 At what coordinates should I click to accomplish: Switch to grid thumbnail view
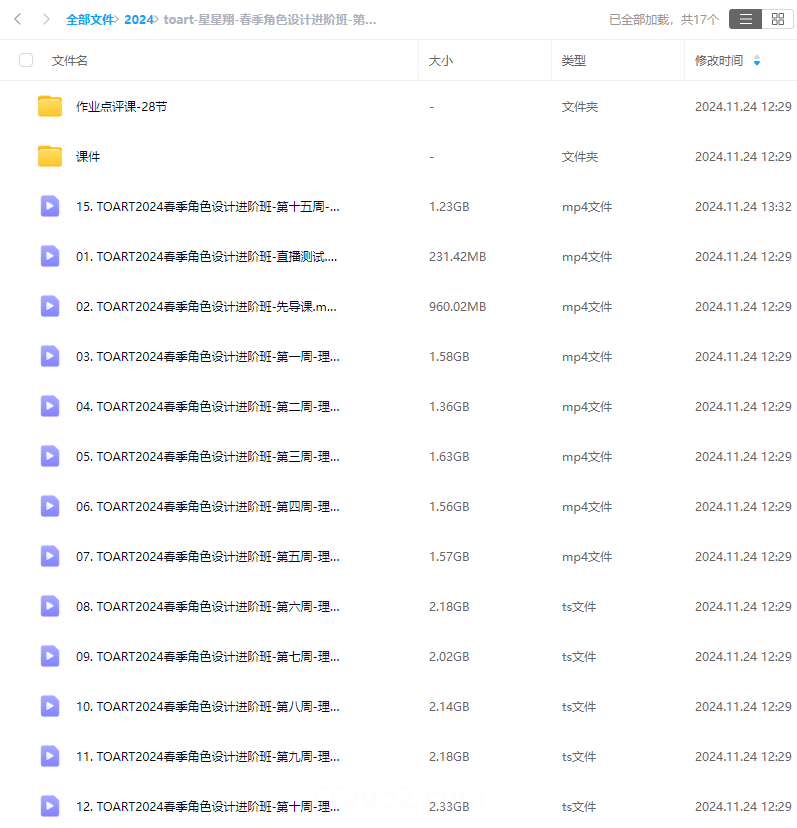tap(777, 19)
